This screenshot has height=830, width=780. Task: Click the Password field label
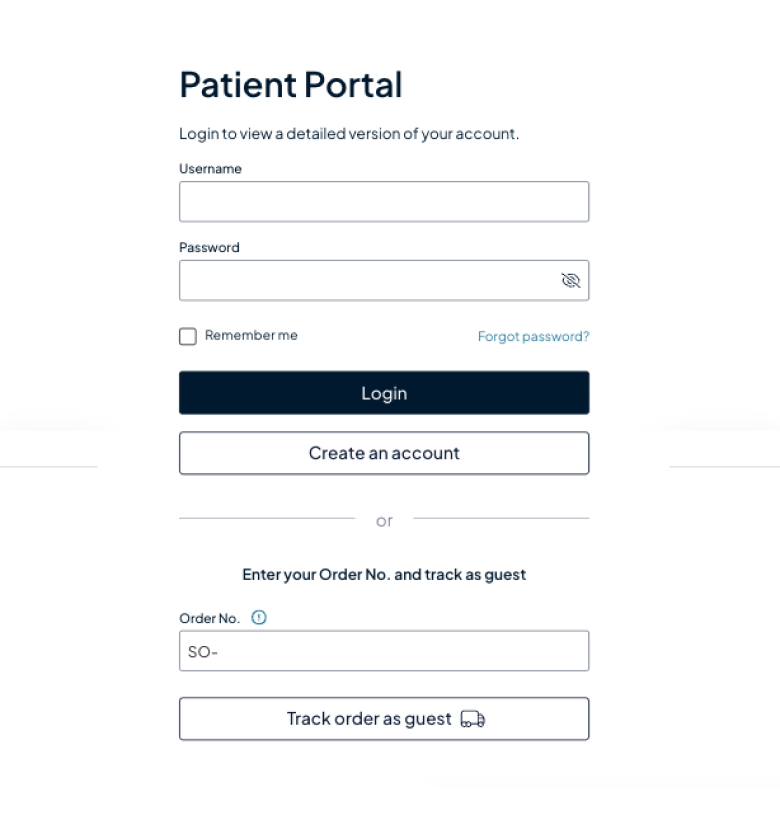click(x=209, y=248)
